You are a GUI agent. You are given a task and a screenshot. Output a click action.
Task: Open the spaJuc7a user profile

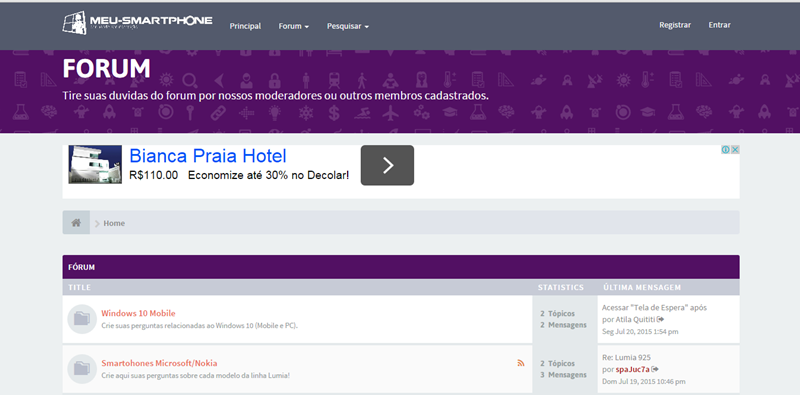[633, 369]
